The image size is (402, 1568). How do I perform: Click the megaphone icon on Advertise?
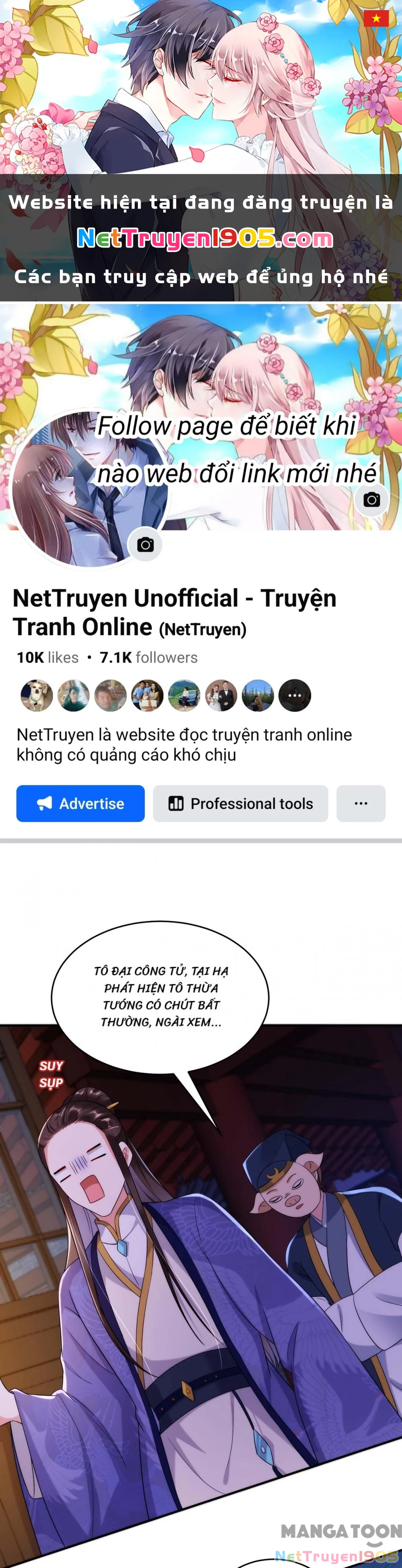(x=45, y=803)
